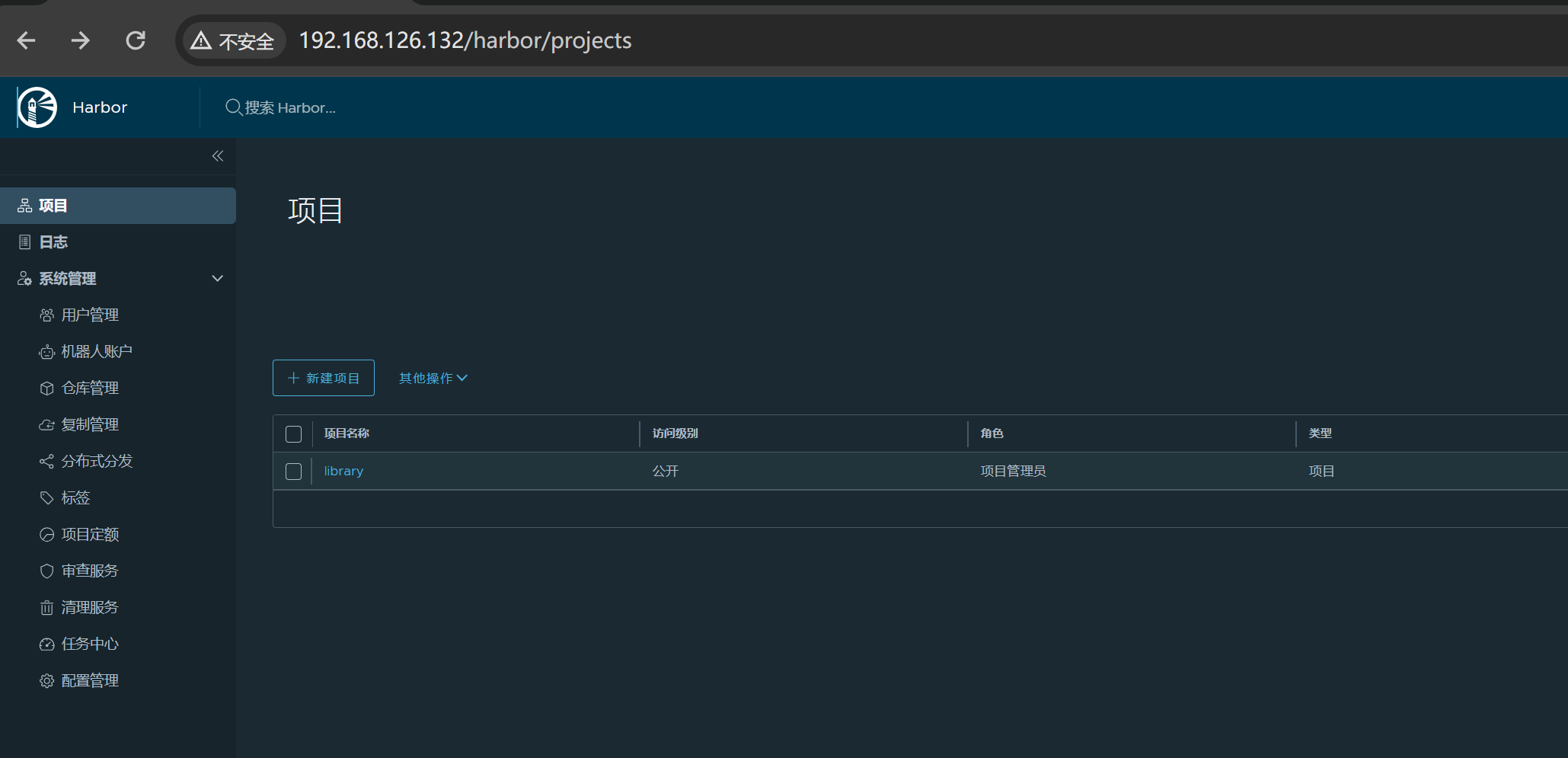
Task: Click the trash icon for 清理服务
Action: (x=46, y=608)
